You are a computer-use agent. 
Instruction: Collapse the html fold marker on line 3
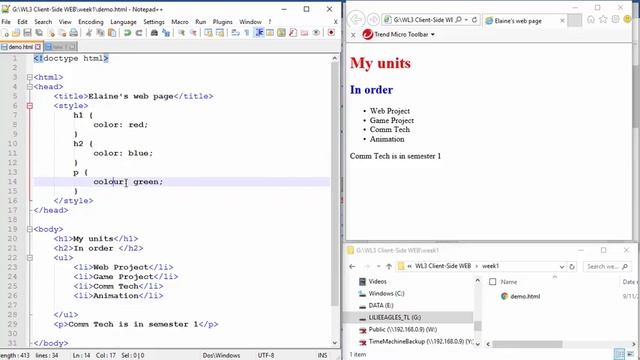tap(29, 77)
